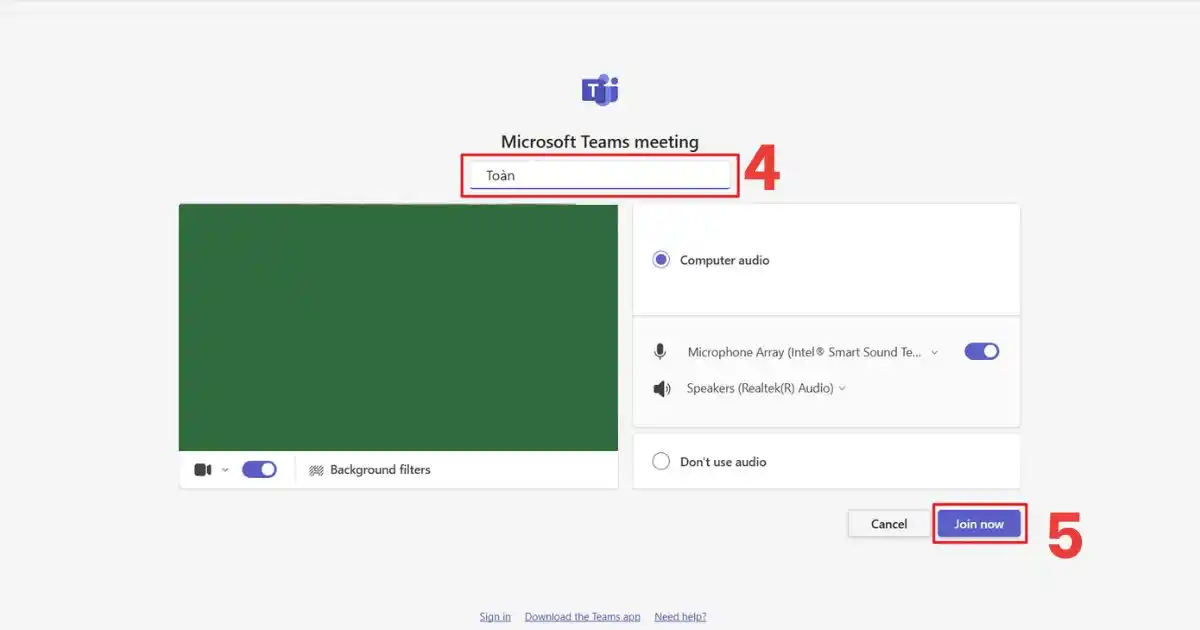Select the Don't use audio radio option

click(x=661, y=462)
